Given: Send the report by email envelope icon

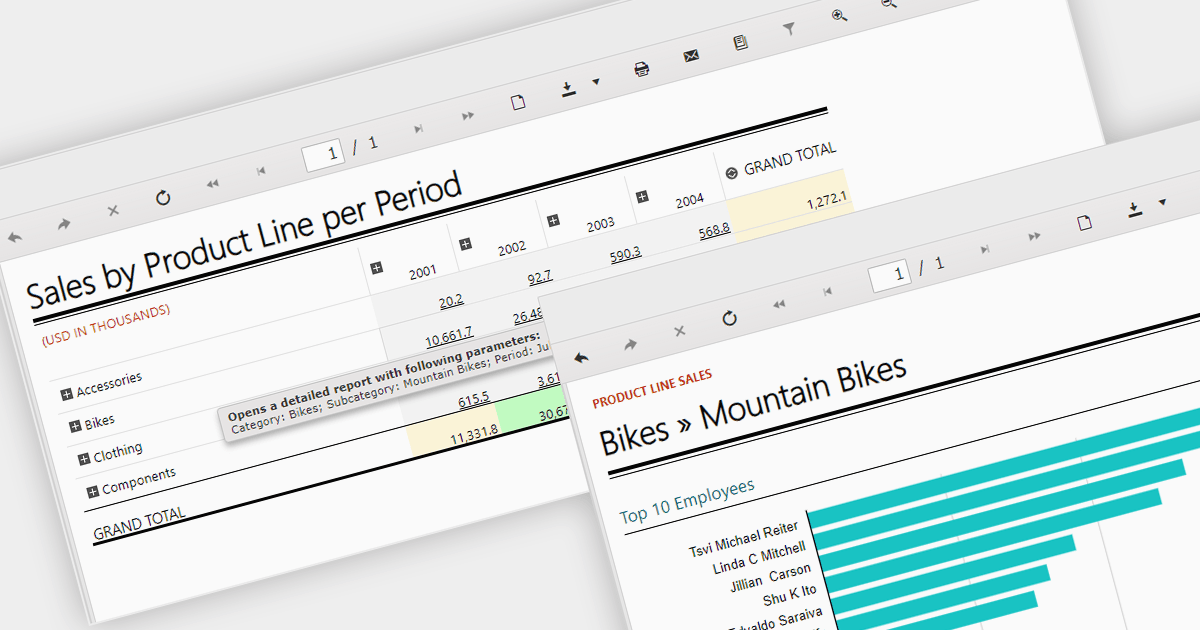Looking at the screenshot, I should (691, 56).
